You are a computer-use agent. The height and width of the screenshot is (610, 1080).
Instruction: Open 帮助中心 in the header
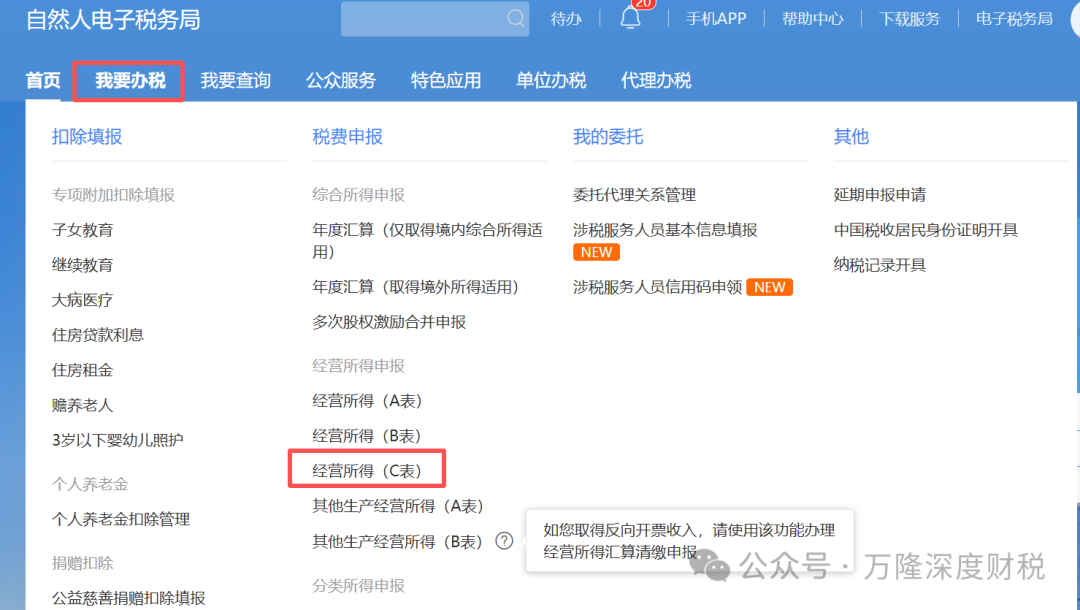click(812, 18)
